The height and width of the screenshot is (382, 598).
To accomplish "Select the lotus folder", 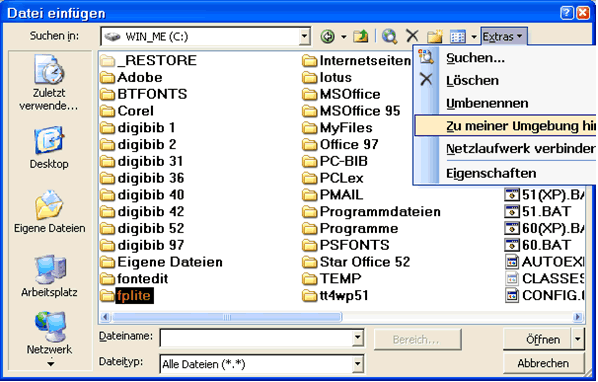I will (327, 77).
